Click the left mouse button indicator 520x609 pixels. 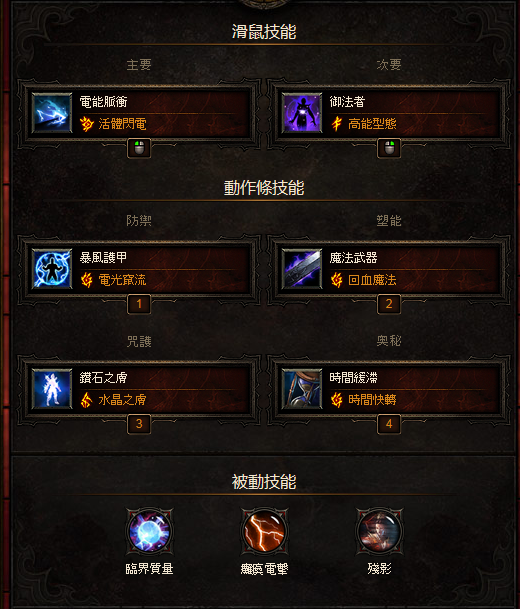click(139, 148)
